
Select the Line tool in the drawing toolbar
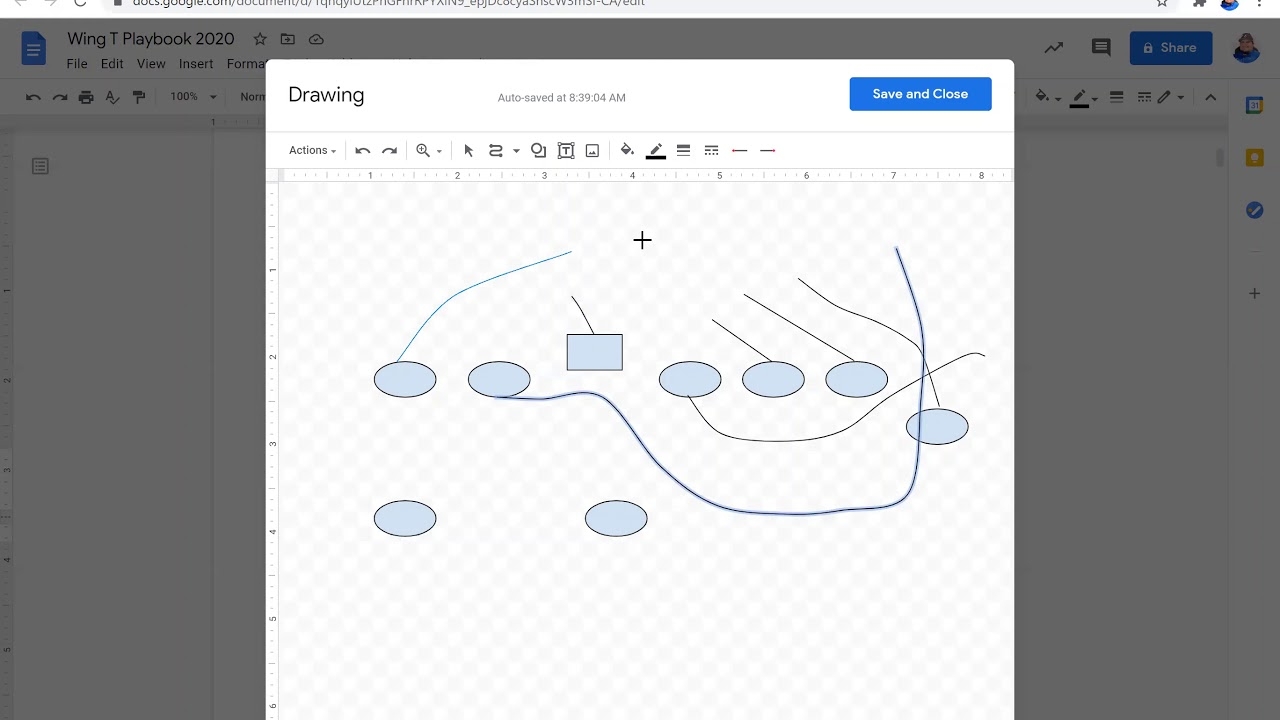pyautogui.click(x=495, y=150)
